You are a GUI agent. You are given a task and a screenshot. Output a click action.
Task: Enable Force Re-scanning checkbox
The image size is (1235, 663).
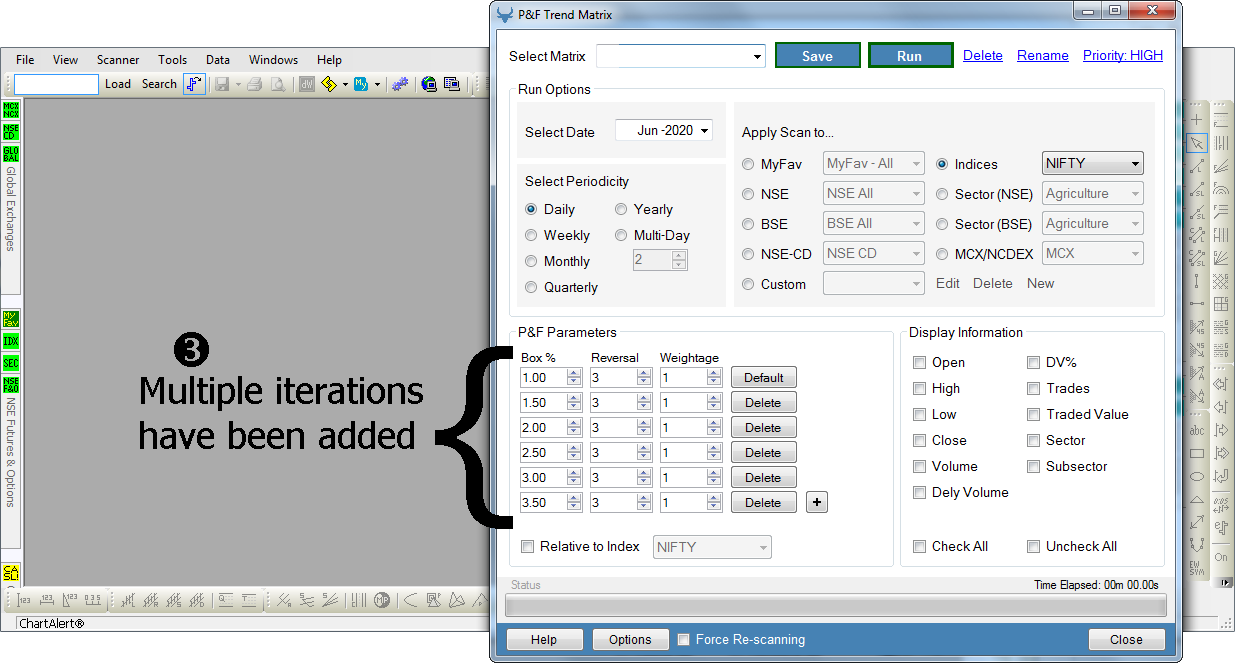[x=684, y=640]
